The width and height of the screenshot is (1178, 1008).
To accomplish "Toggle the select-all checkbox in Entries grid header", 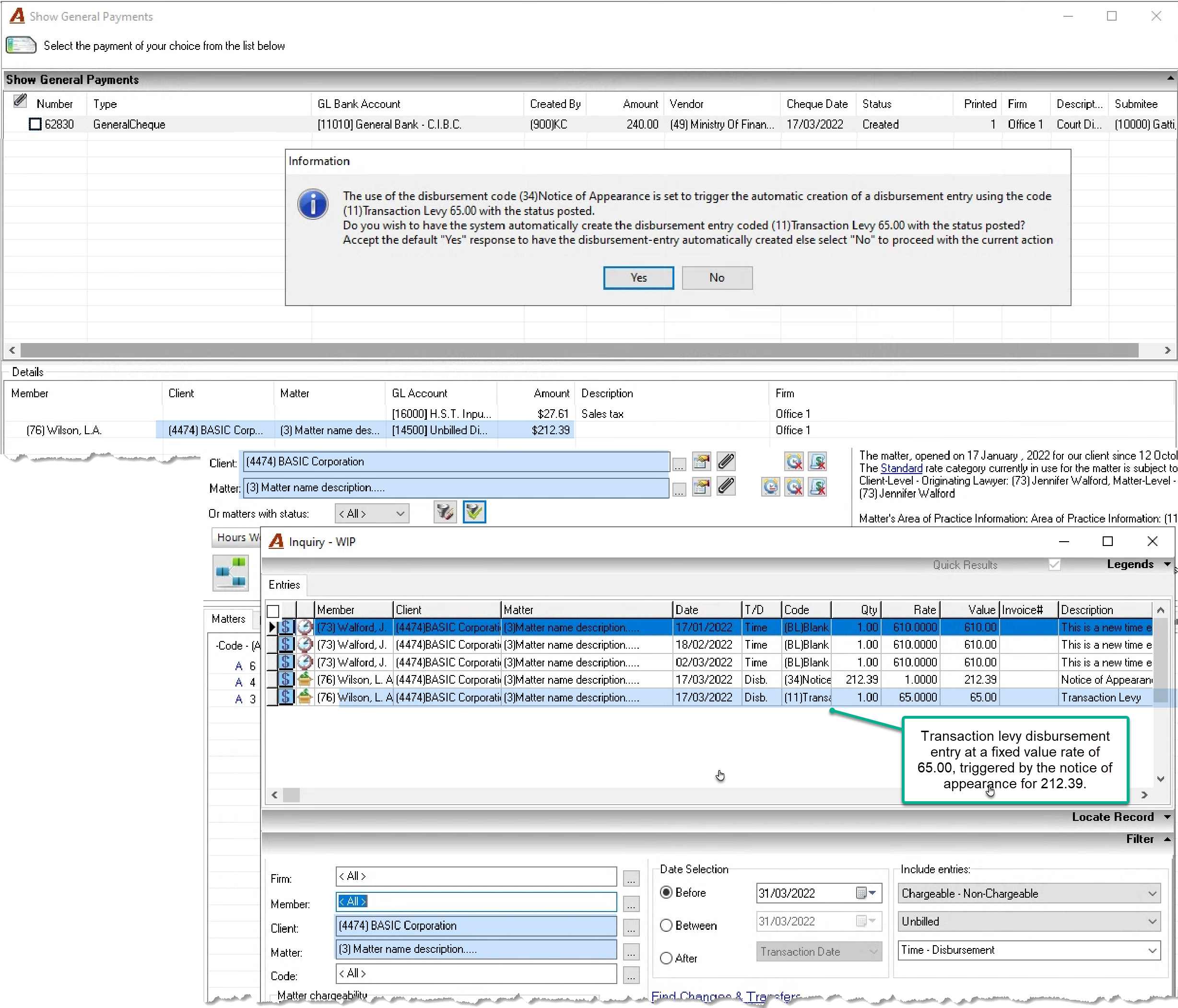I will tap(273, 611).
